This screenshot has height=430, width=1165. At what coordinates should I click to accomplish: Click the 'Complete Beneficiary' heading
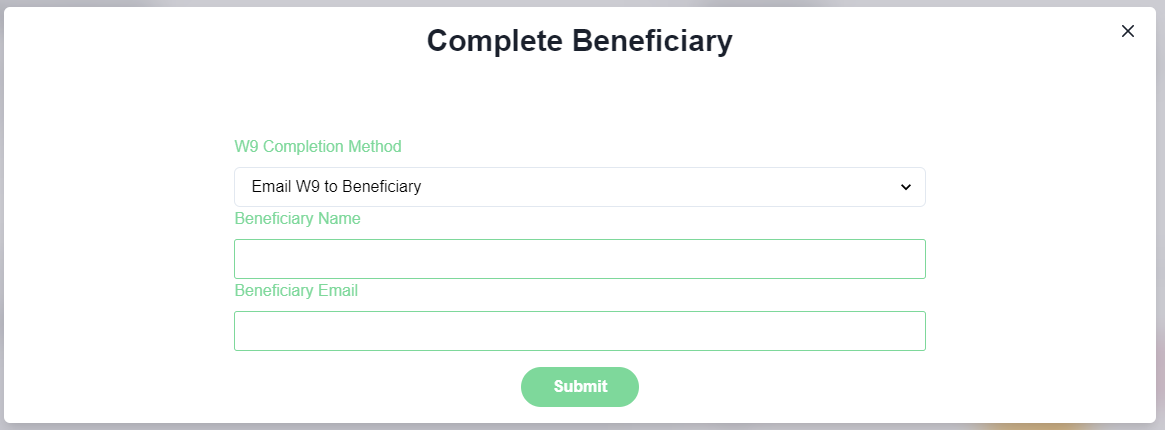coord(579,41)
